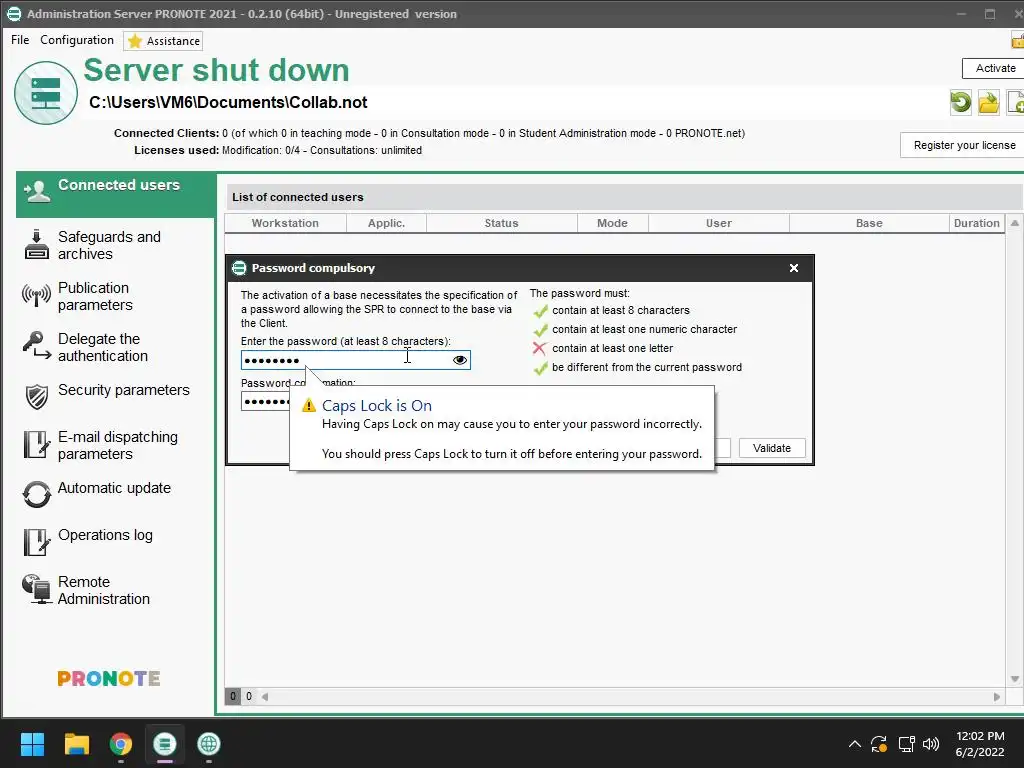Image resolution: width=1024 pixels, height=768 pixels.
Task: Click horizontal scroll left arrow
Action: (265, 697)
